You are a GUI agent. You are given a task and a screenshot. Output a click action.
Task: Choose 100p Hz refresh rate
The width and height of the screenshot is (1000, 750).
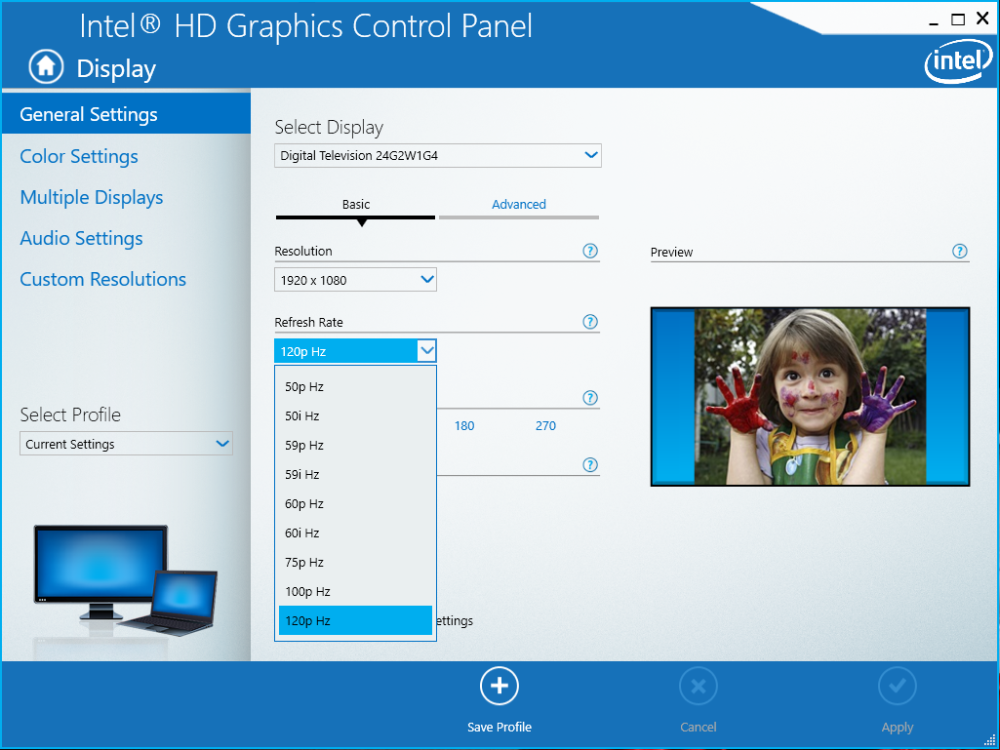pyautogui.click(x=355, y=592)
